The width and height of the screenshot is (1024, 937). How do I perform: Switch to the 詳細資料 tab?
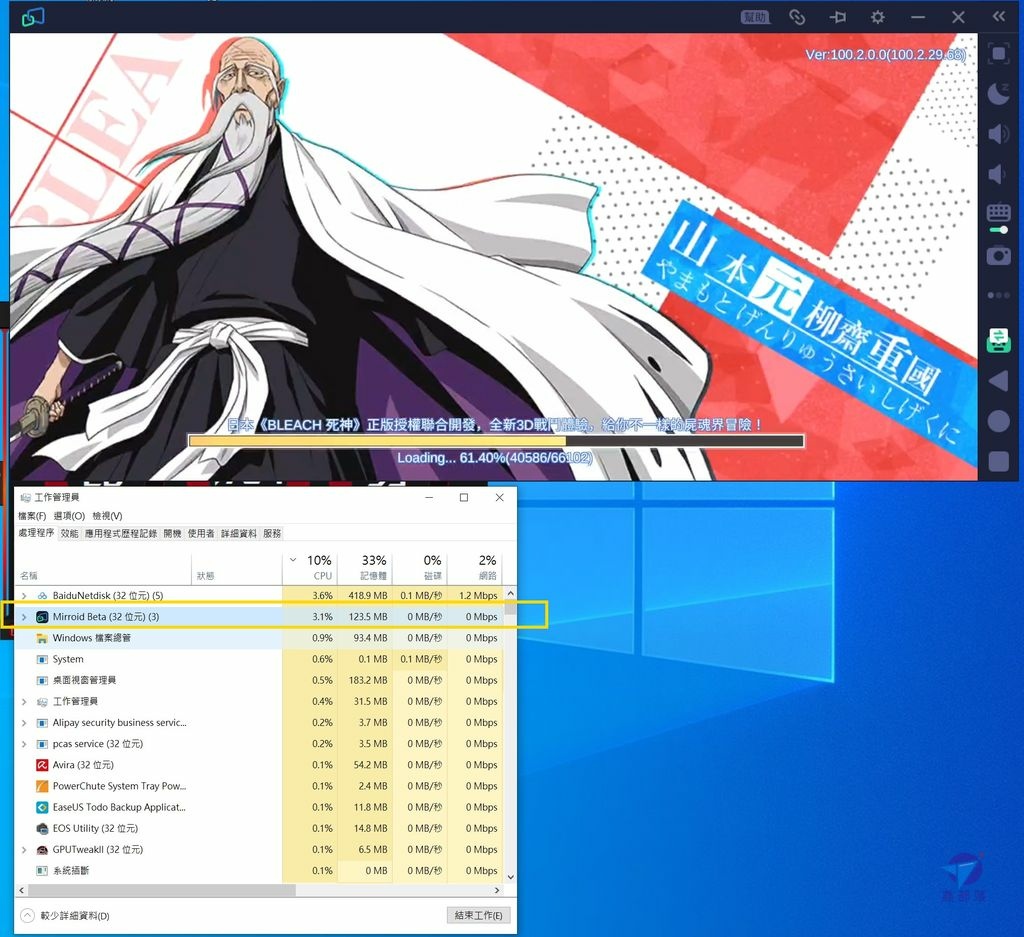tap(238, 533)
